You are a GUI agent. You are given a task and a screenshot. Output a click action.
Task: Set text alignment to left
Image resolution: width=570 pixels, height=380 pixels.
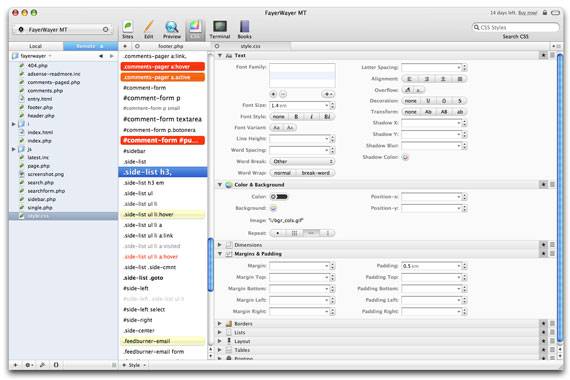tap(409, 79)
